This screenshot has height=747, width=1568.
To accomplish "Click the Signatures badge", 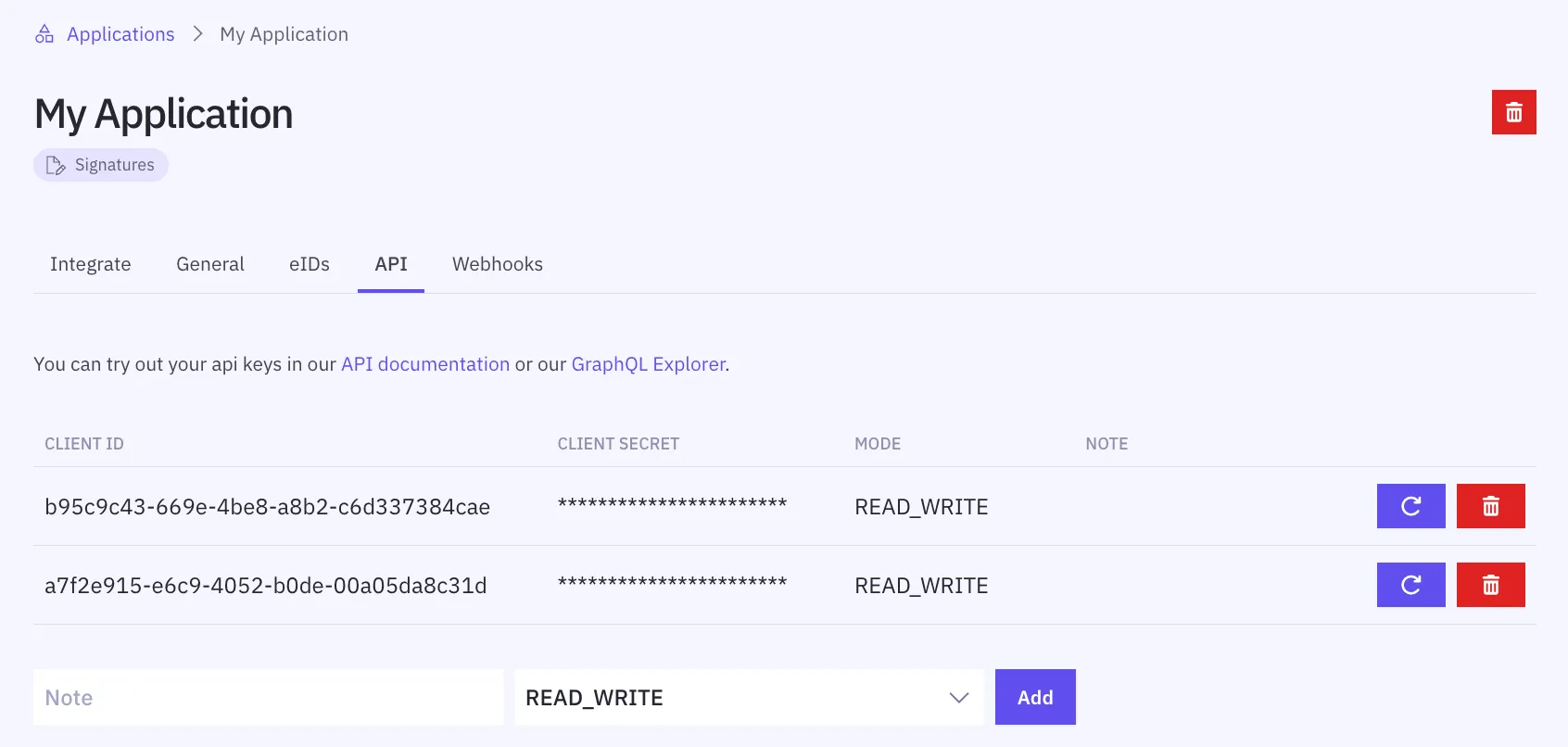I will click(101, 165).
